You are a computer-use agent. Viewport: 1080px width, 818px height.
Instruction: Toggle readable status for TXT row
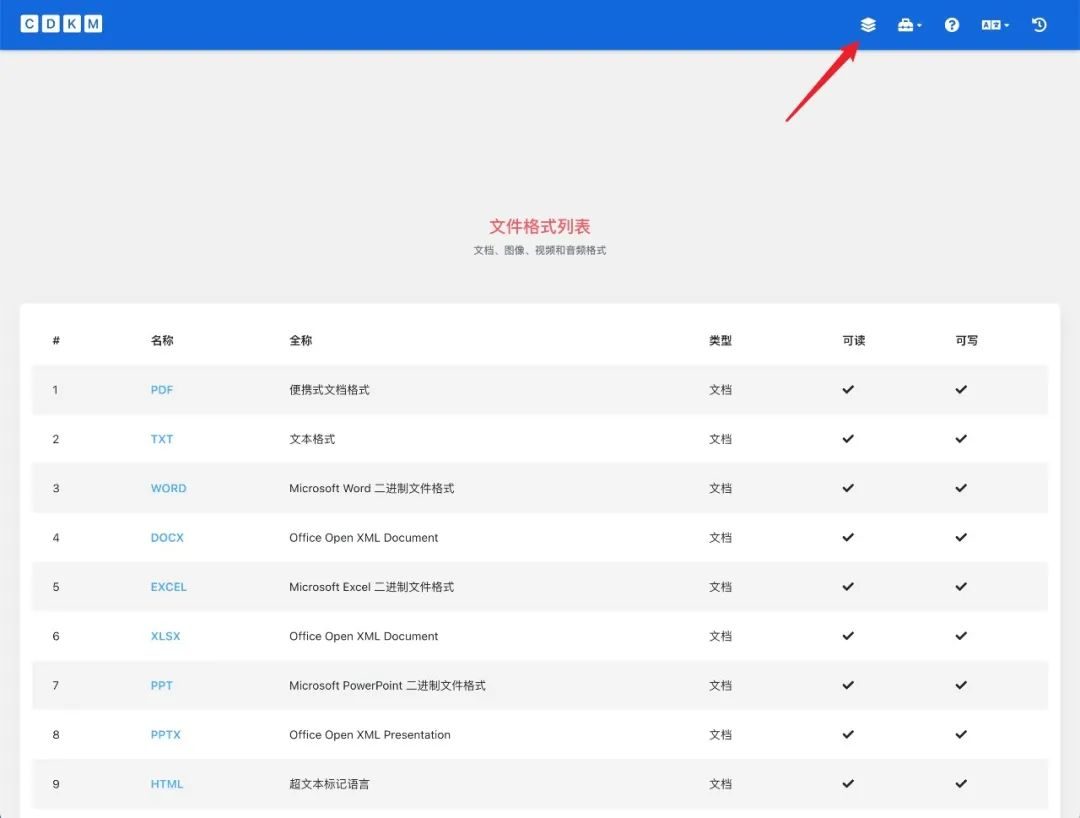[x=847, y=438]
